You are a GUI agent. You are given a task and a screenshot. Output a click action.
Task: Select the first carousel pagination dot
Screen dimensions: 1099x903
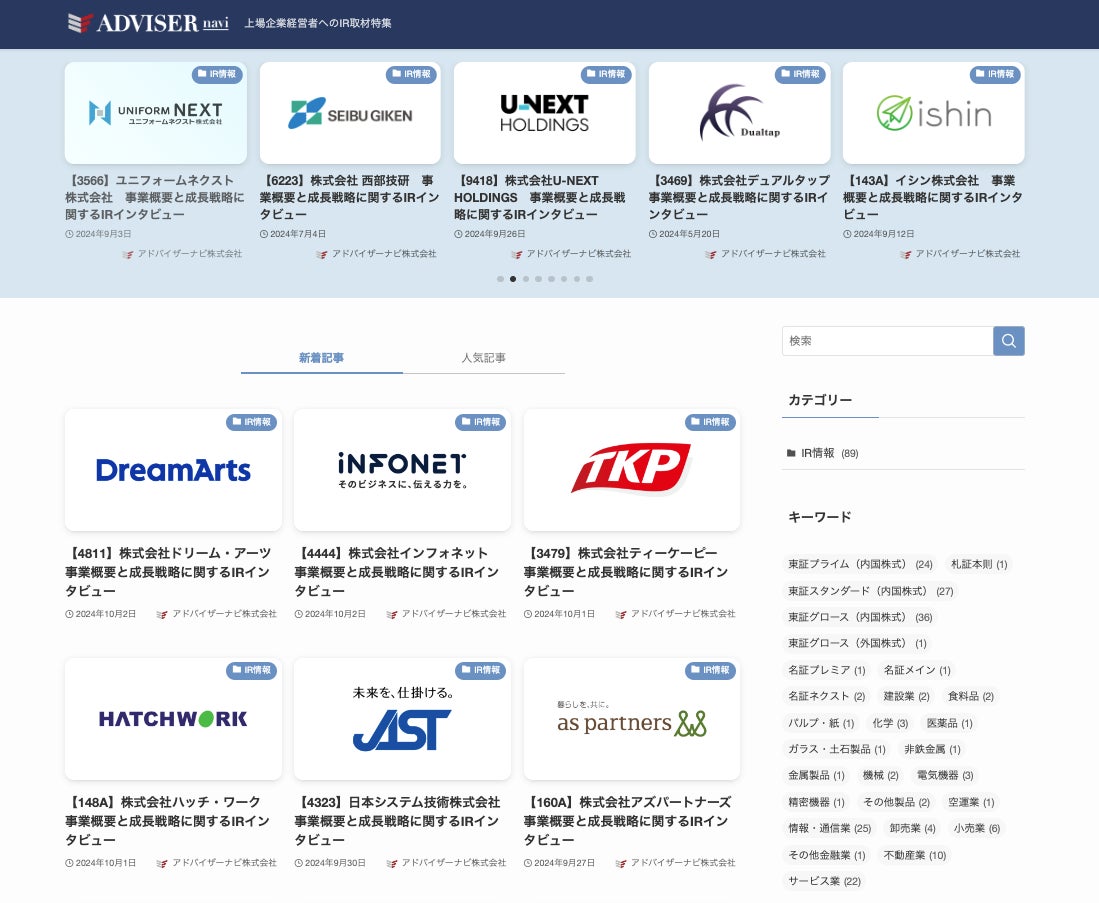(500, 279)
